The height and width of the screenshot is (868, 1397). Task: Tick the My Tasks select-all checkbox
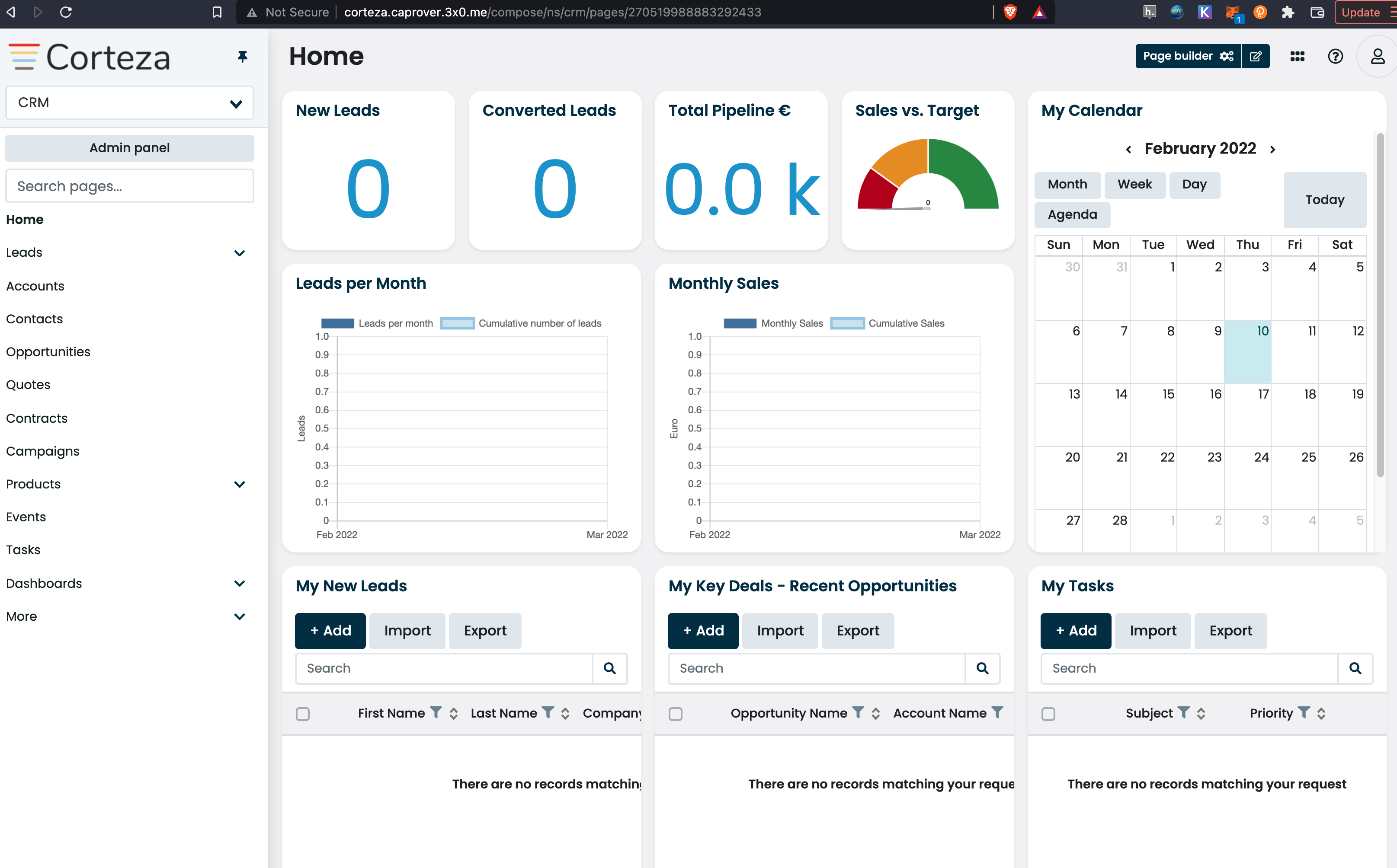tap(1048, 714)
